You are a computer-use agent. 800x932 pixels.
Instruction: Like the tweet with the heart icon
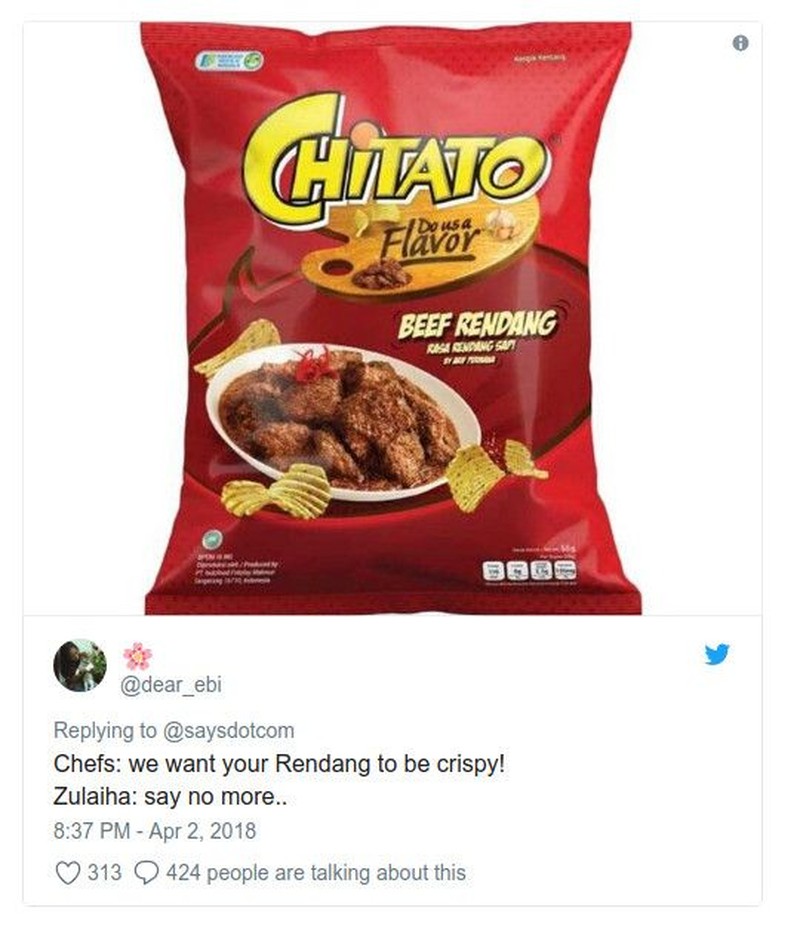pyautogui.click(x=67, y=873)
